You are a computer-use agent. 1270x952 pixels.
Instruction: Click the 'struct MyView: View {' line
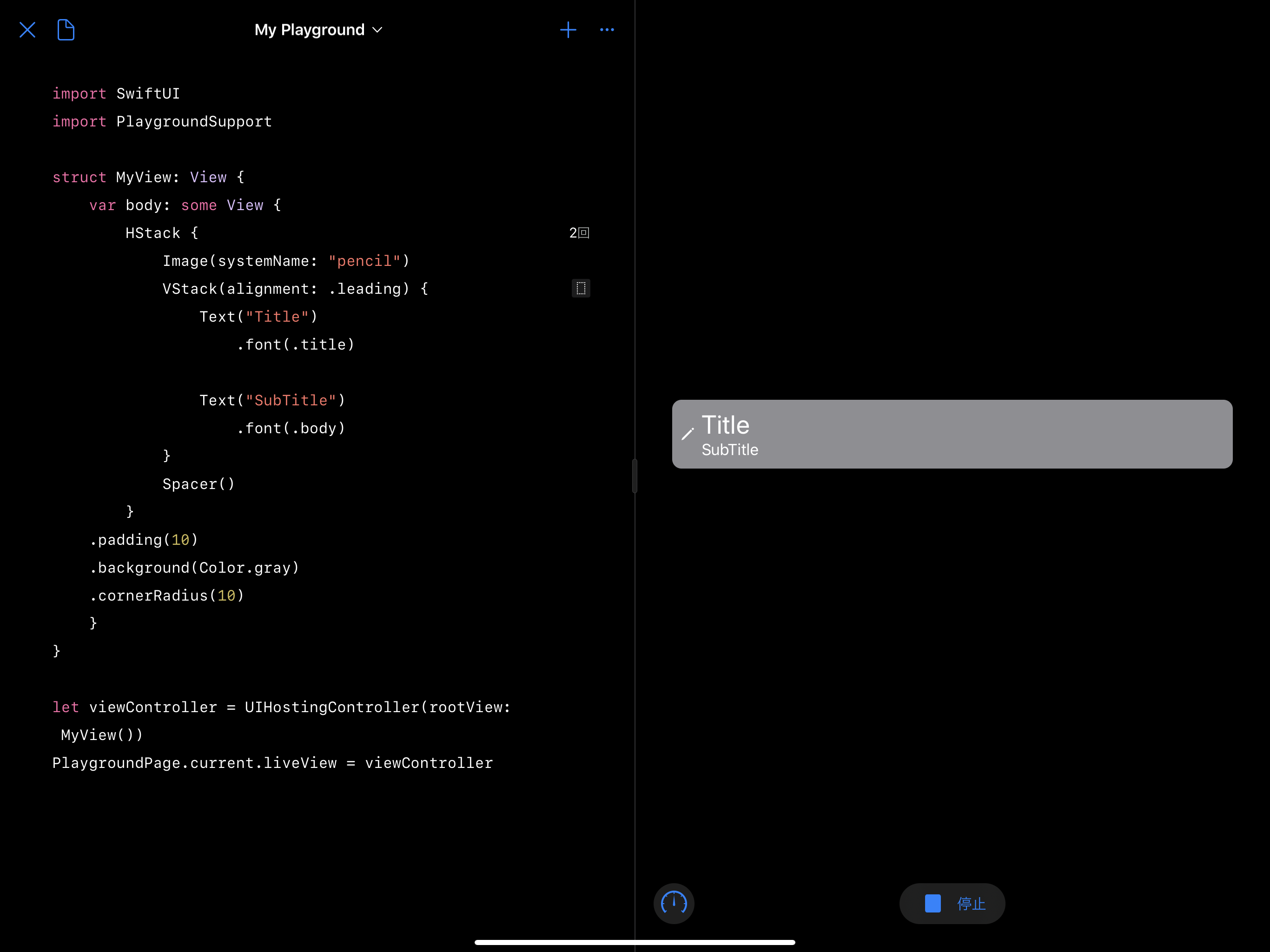coord(149,178)
